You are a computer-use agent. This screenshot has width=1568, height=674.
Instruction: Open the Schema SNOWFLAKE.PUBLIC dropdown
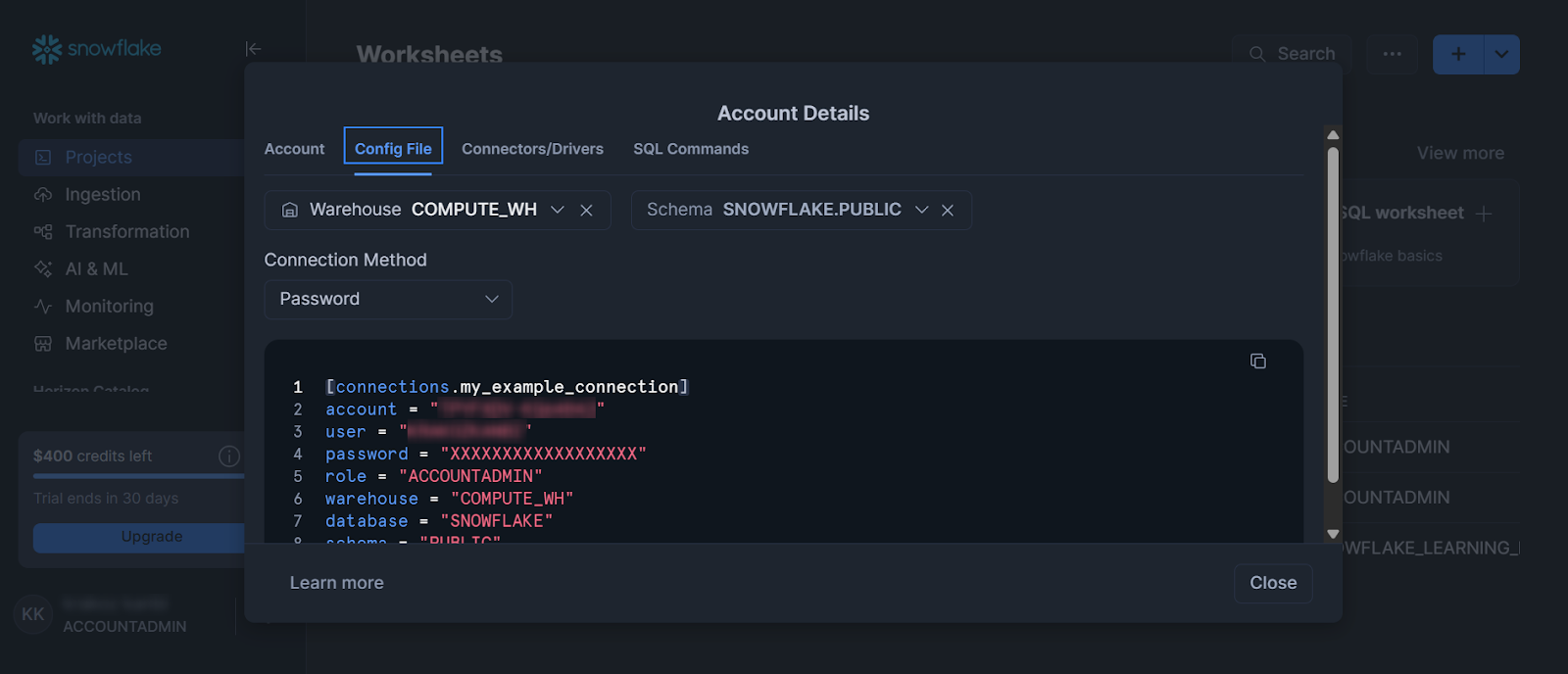[x=921, y=210]
